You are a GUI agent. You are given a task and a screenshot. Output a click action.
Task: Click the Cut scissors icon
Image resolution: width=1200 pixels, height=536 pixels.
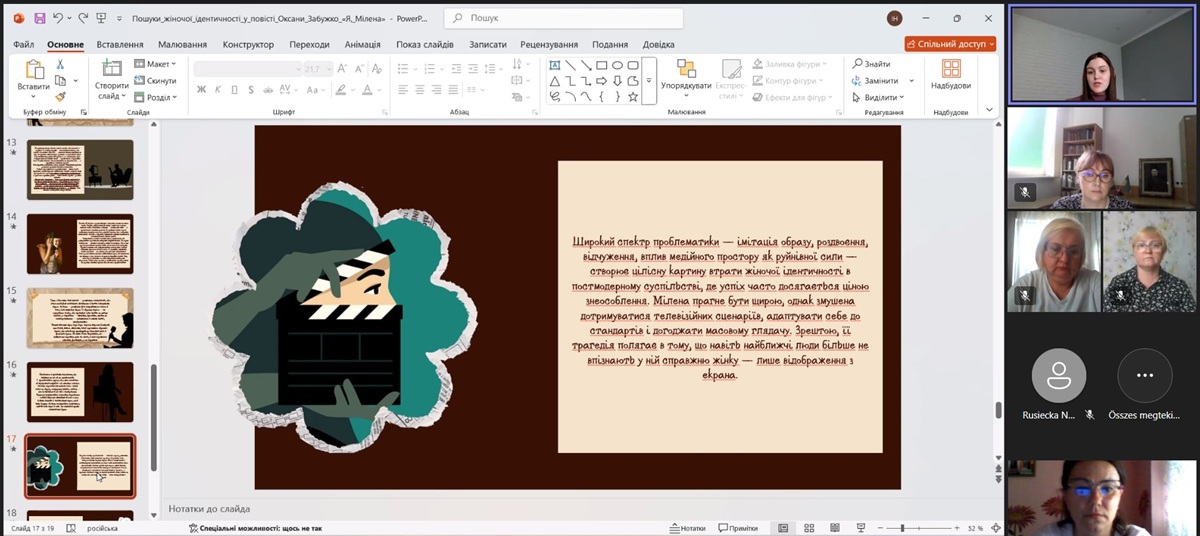pos(60,64)
